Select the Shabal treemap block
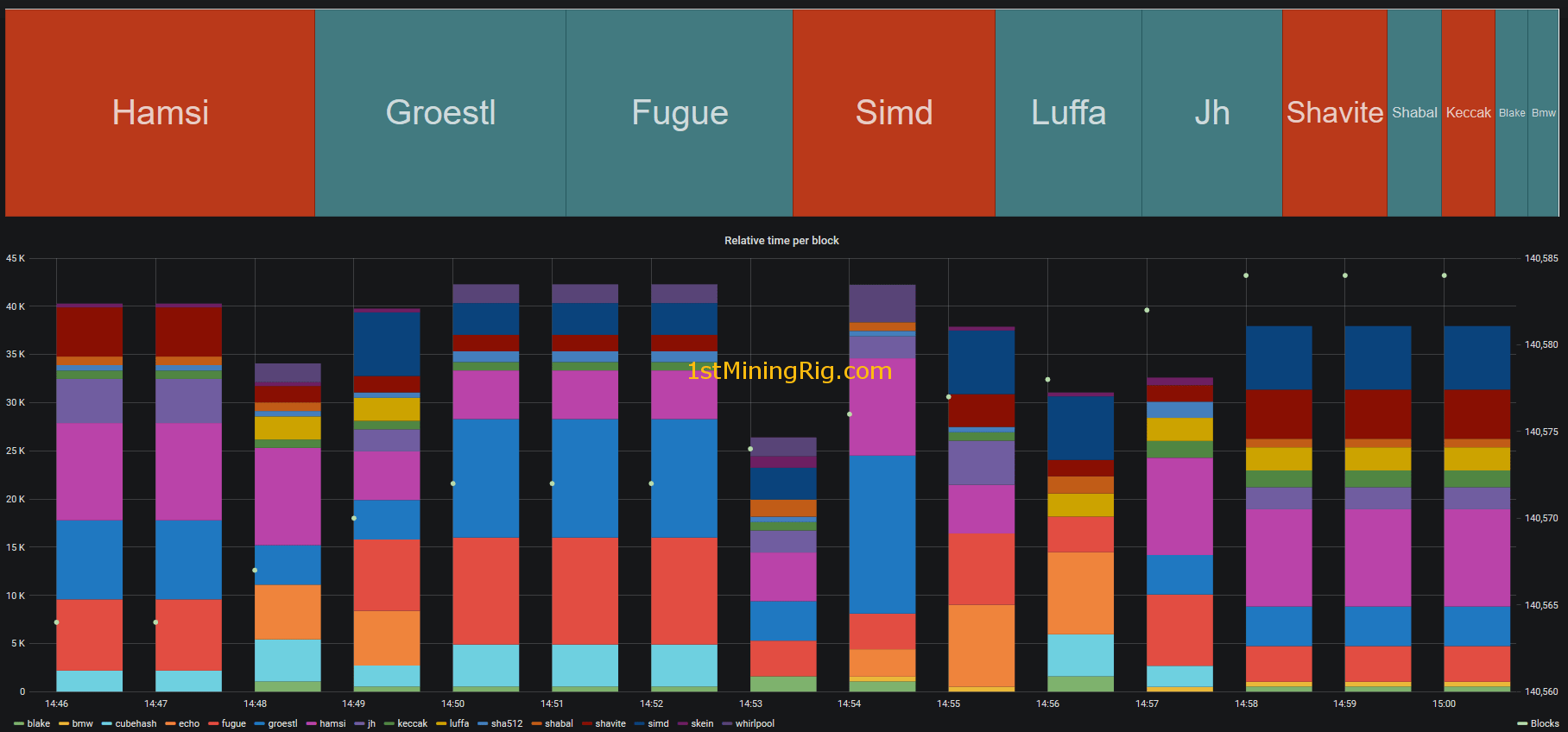Screen dimensions: 1568x732 point(1414,112)
